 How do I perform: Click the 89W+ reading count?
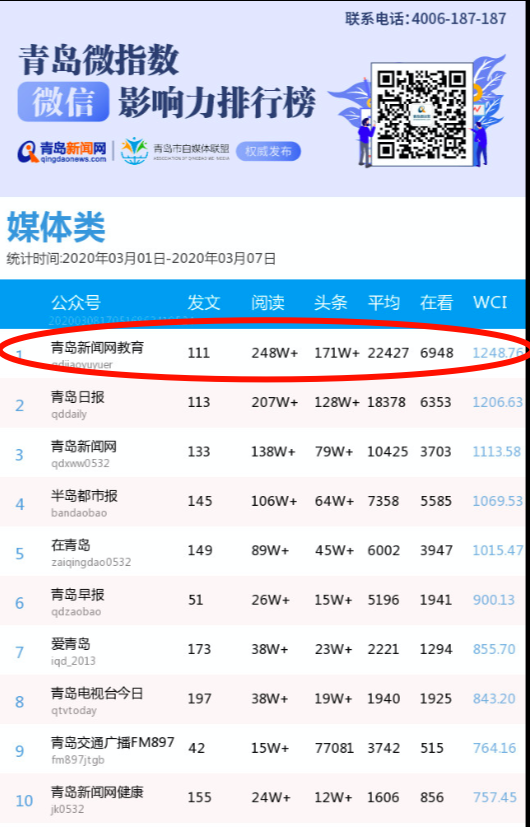click(x=270, y=551)
